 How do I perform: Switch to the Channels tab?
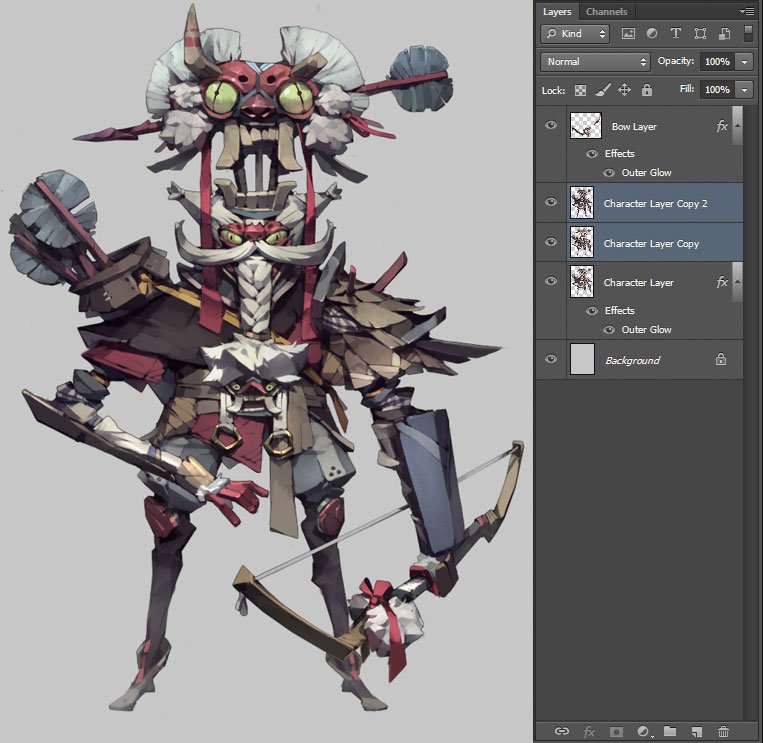606,11
